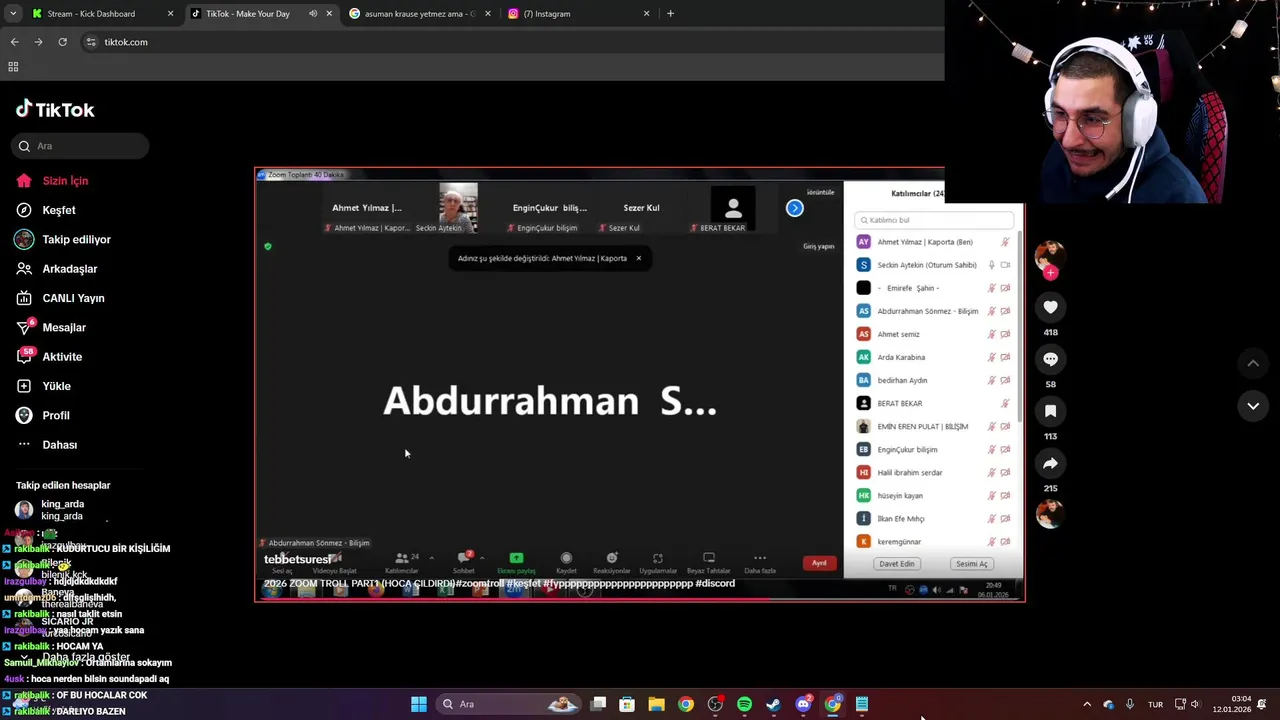Click the browser forward arrow

tap(38, 42)
